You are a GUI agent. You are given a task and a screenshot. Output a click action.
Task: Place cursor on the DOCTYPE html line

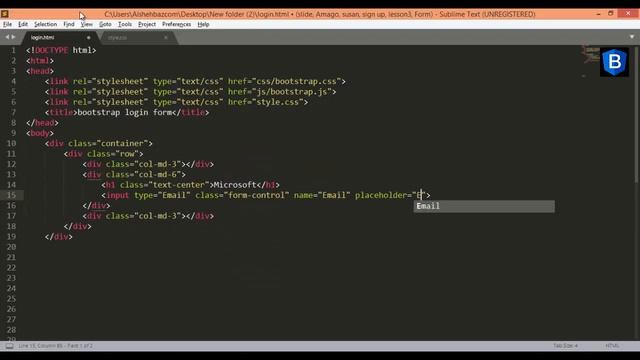click(61, 50)
